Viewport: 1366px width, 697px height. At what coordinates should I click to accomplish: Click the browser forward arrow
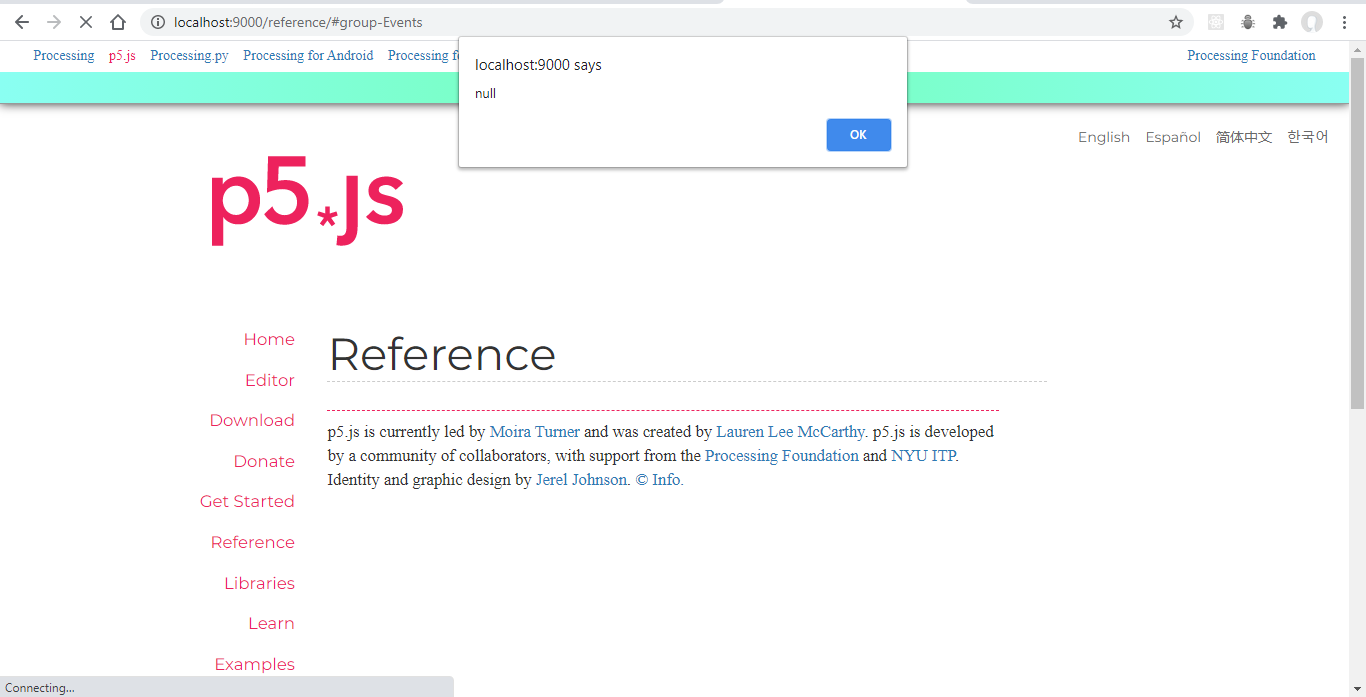[x=54, y=22]
